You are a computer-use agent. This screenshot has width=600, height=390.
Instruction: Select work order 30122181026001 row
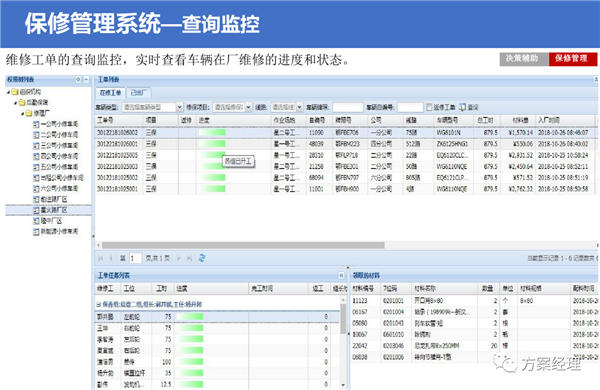tap(346, 144)
